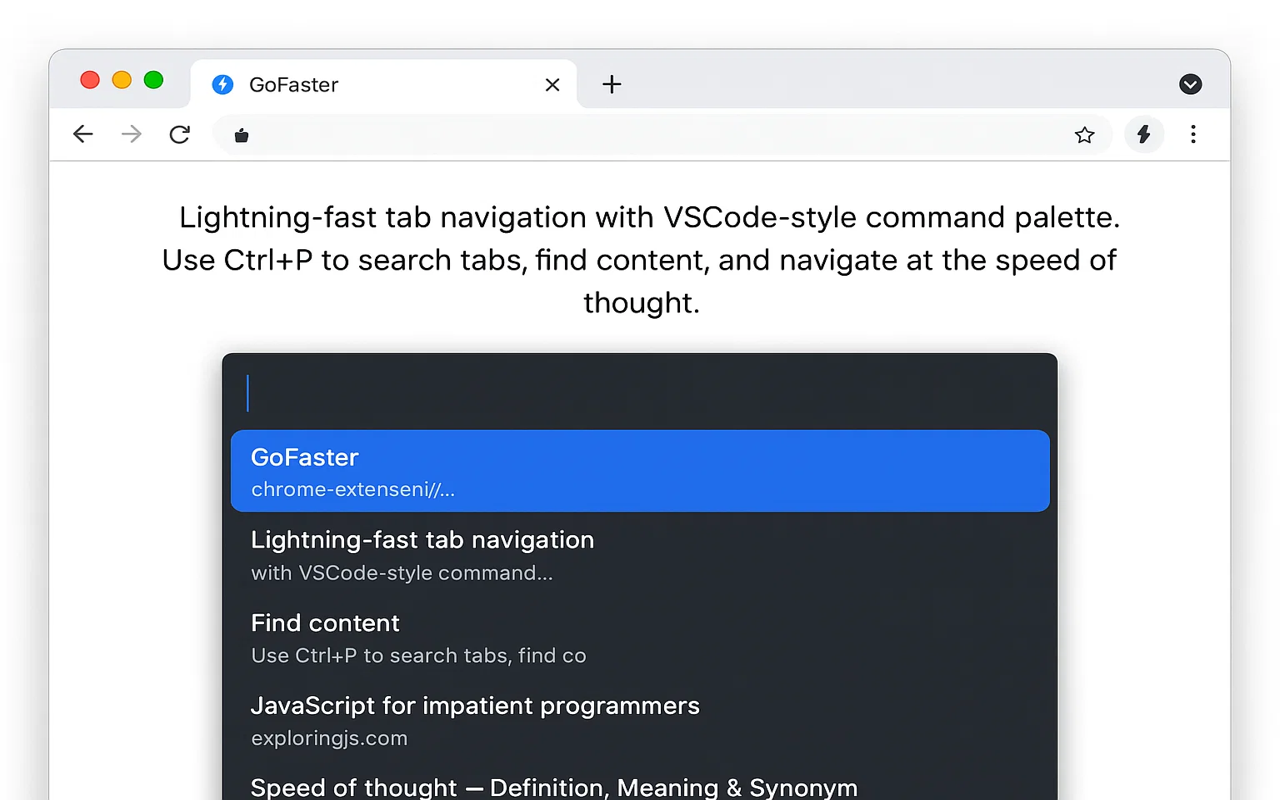Focus the browser address bar
This screenshot has width=1280, height=800.
[x=662, y=135]
